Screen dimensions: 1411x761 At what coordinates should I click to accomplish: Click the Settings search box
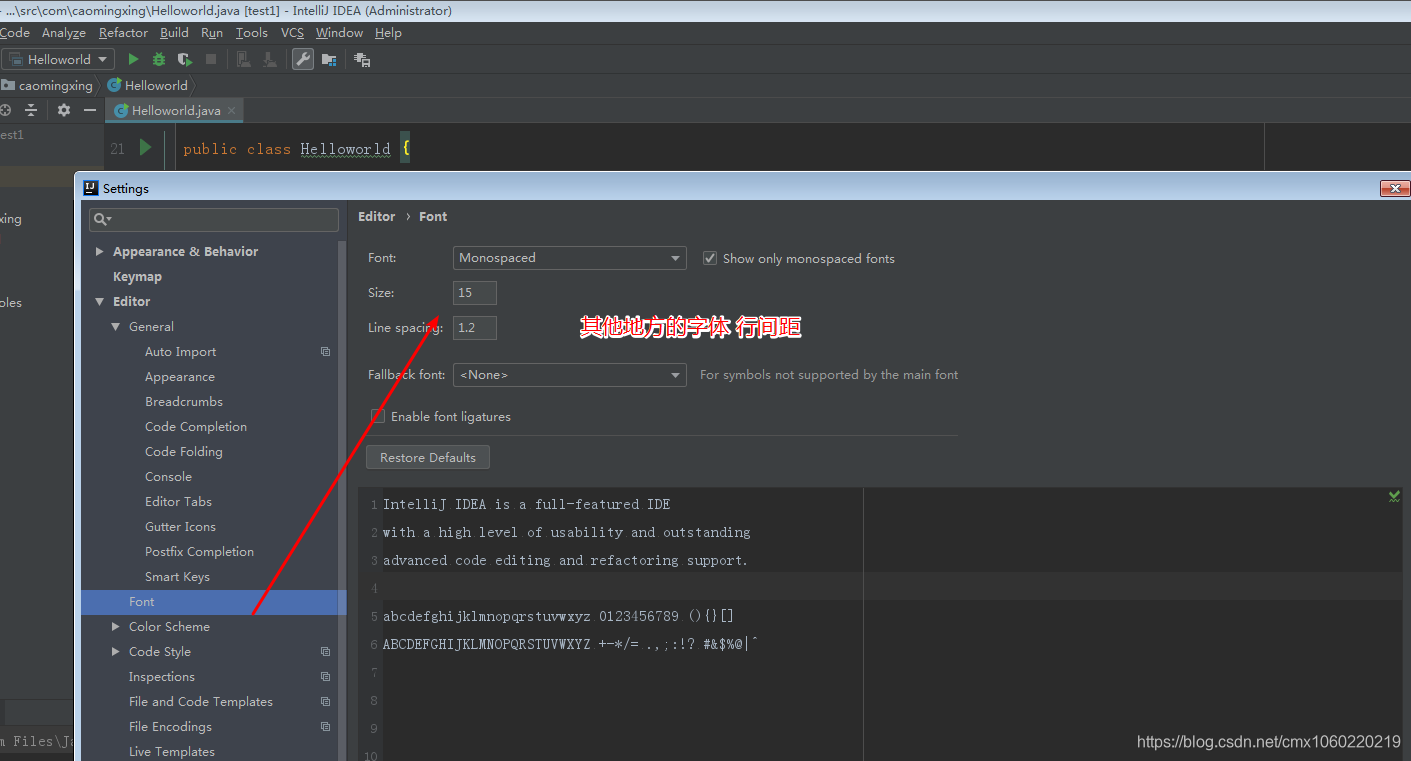(214, 219)
